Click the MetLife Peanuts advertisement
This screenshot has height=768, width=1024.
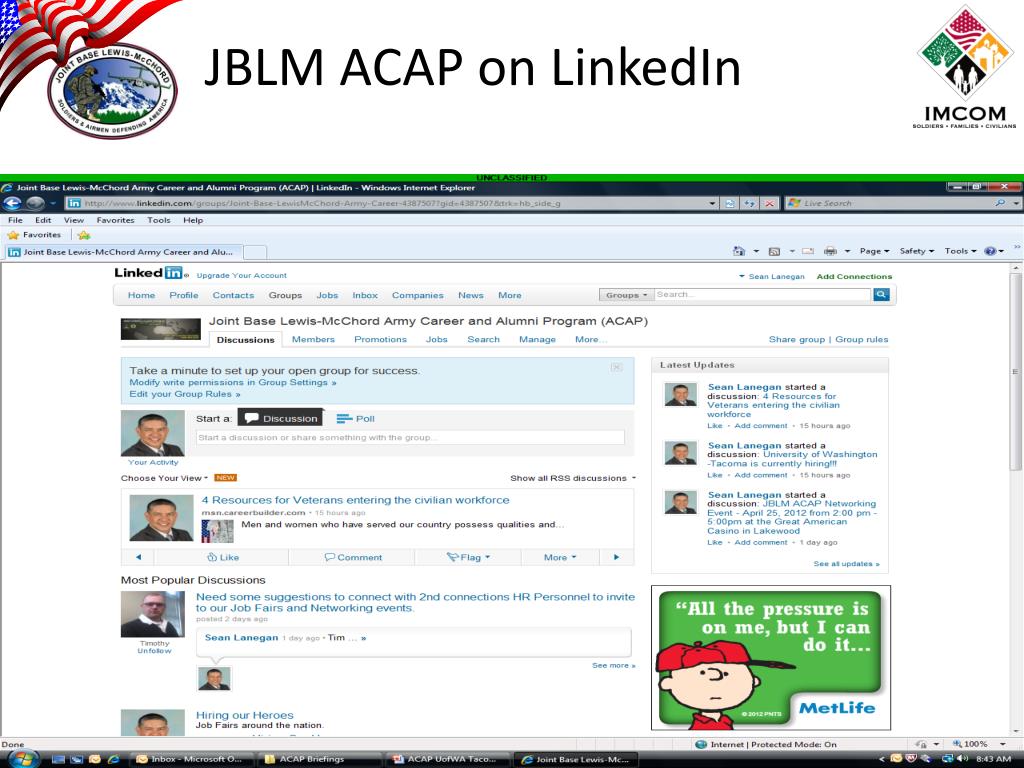click(771, 658)
